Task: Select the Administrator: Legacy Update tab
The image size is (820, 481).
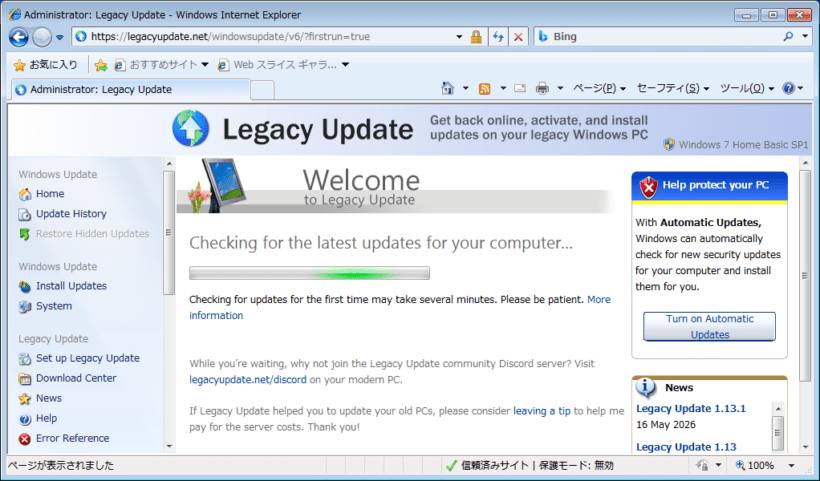Action: click(x=131, y=89)
